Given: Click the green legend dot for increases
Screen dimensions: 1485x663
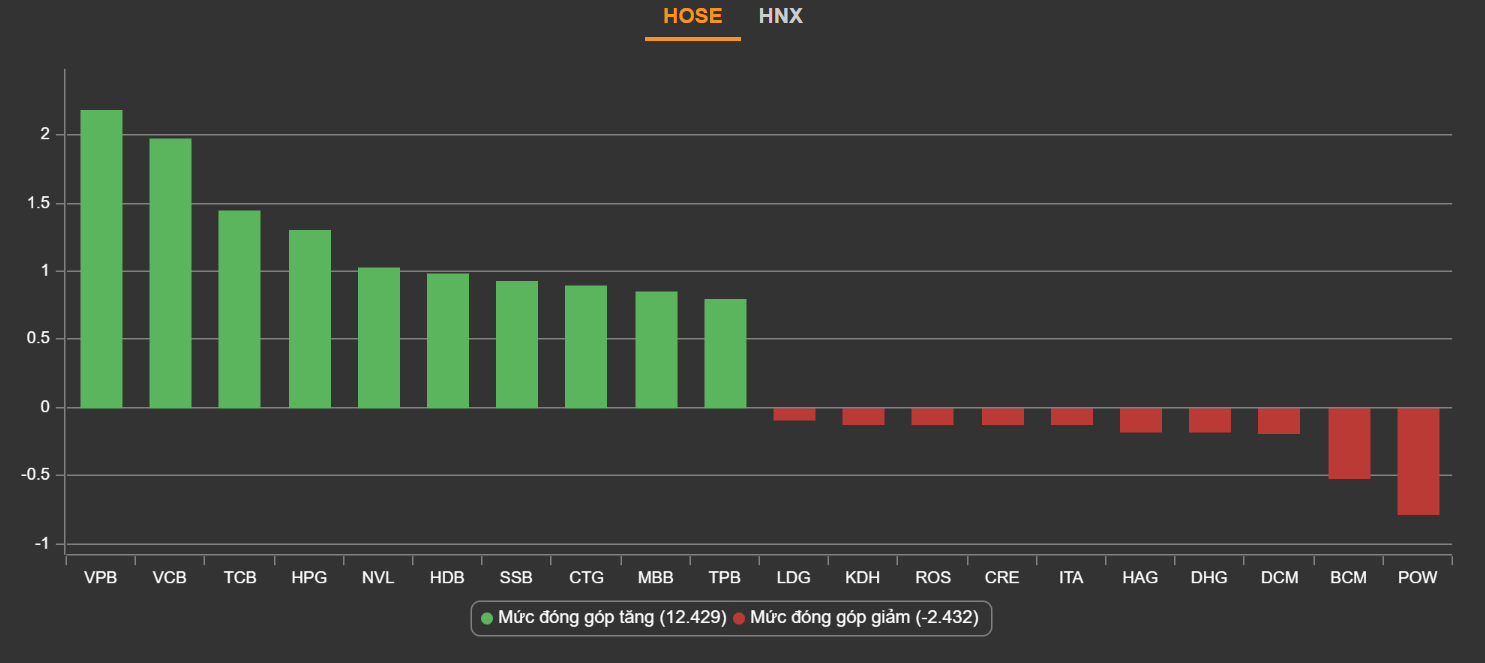Looking at the screenshot, I should (487, 618).
